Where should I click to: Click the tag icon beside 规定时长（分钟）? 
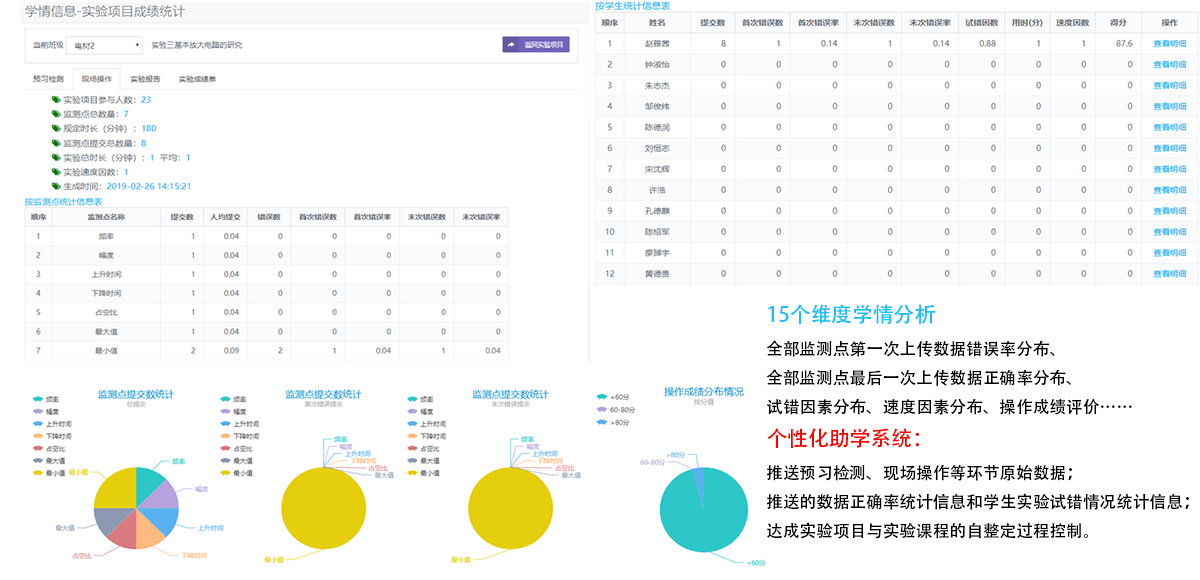point(56,128)
